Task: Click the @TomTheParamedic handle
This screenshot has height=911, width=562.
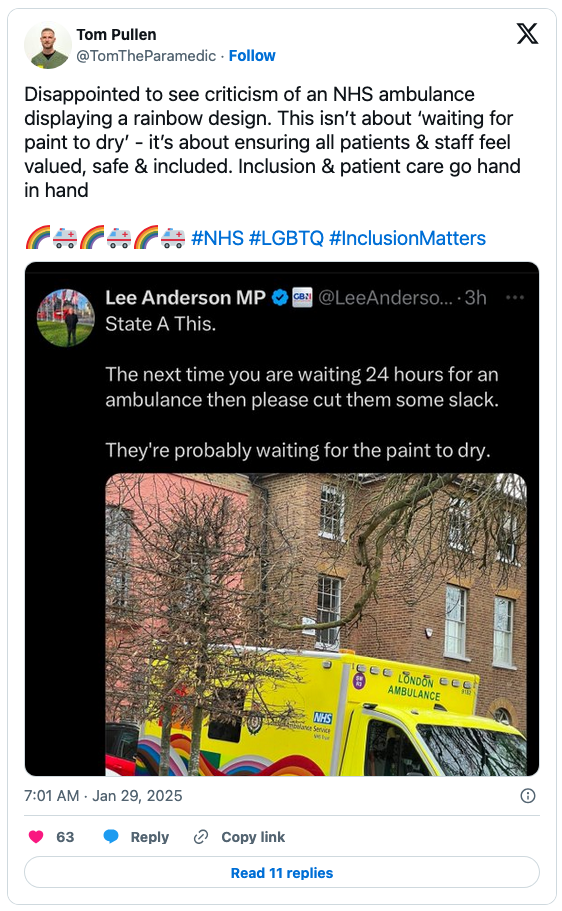Action: pos(146,56)
